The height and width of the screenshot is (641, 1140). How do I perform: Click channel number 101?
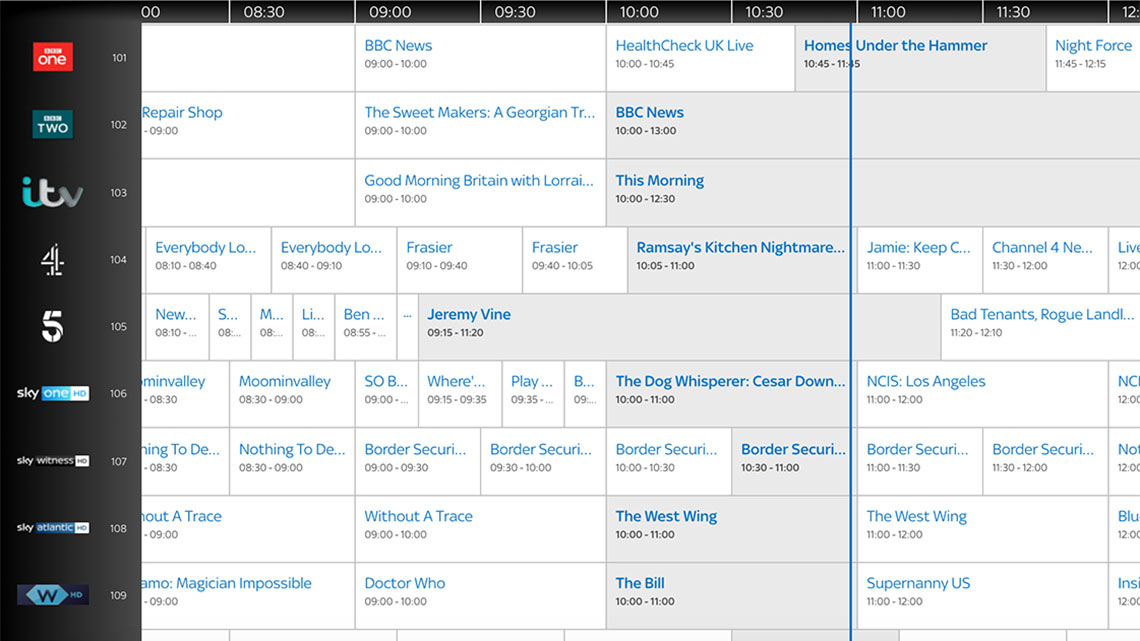click(119, 58)
